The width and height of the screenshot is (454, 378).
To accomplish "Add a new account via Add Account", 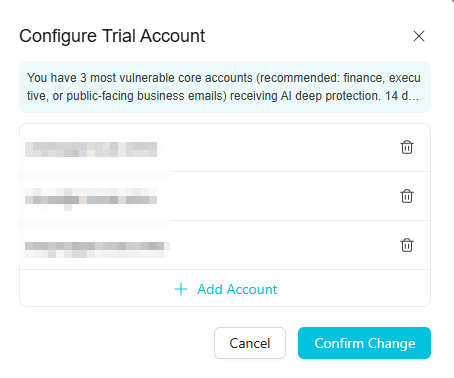I will tap(226, 289).
